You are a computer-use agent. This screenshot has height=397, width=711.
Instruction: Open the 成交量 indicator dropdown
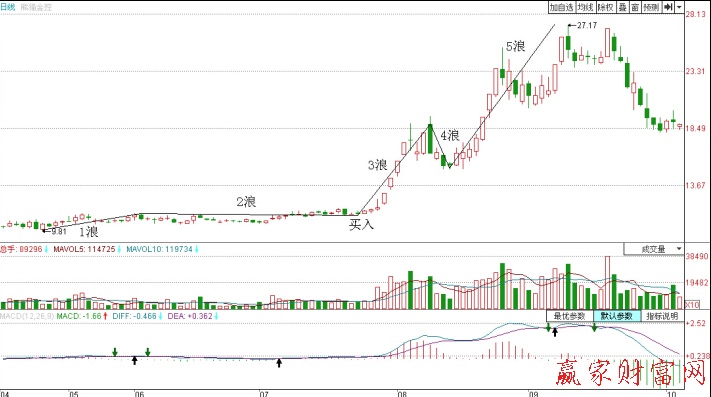tap(653, 249)
